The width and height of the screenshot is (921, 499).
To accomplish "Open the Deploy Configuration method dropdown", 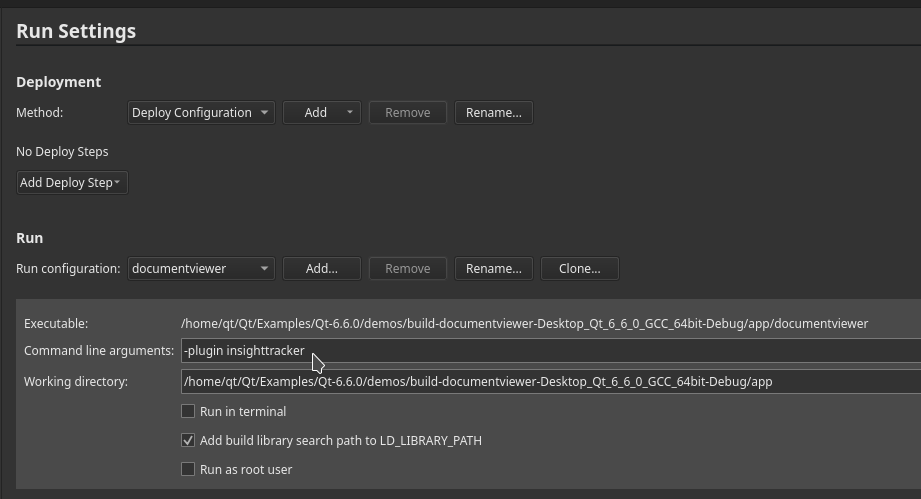I will coord(201,113).
